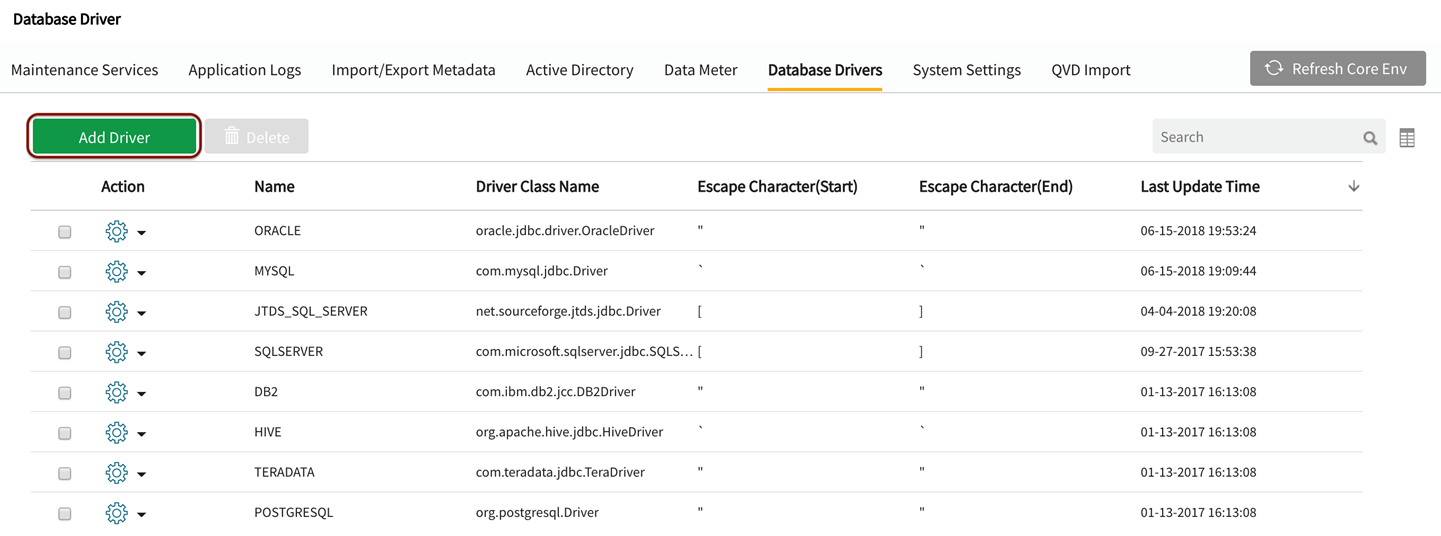This screenshot has height=536, width=1441.
Task: Tick the MYSQL row checkbox
Action: pyautogui.click(x=65, y=272)
